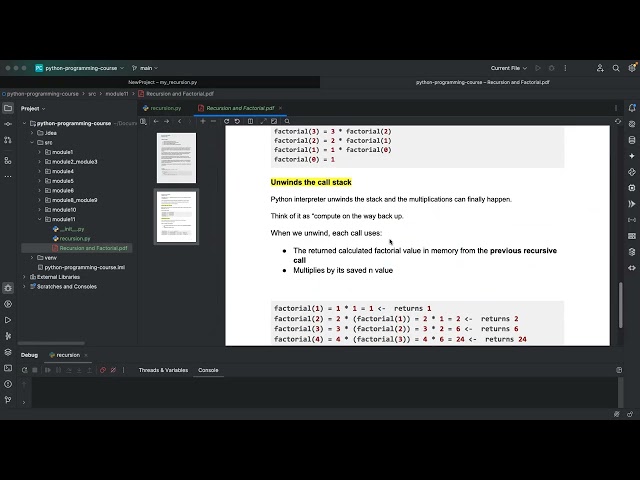Open the Project tool window folder icon
This screenshot has width=640, height=480.
coord(8,108)
